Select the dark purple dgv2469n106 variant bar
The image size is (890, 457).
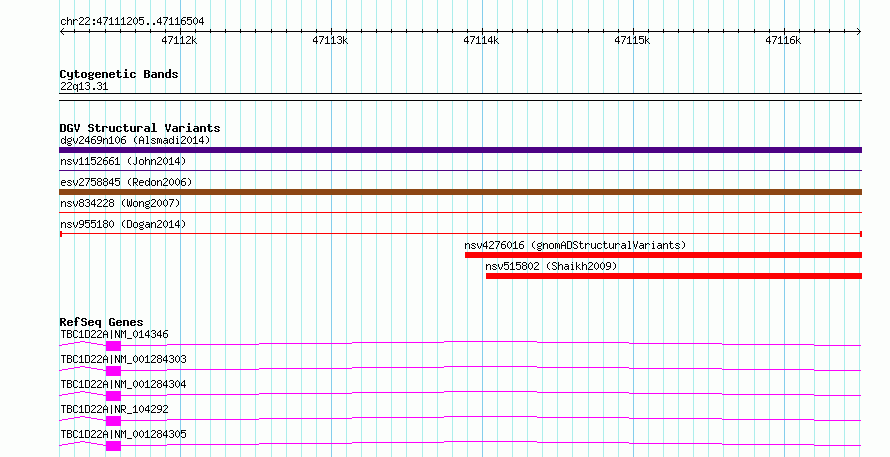[460, 150]
